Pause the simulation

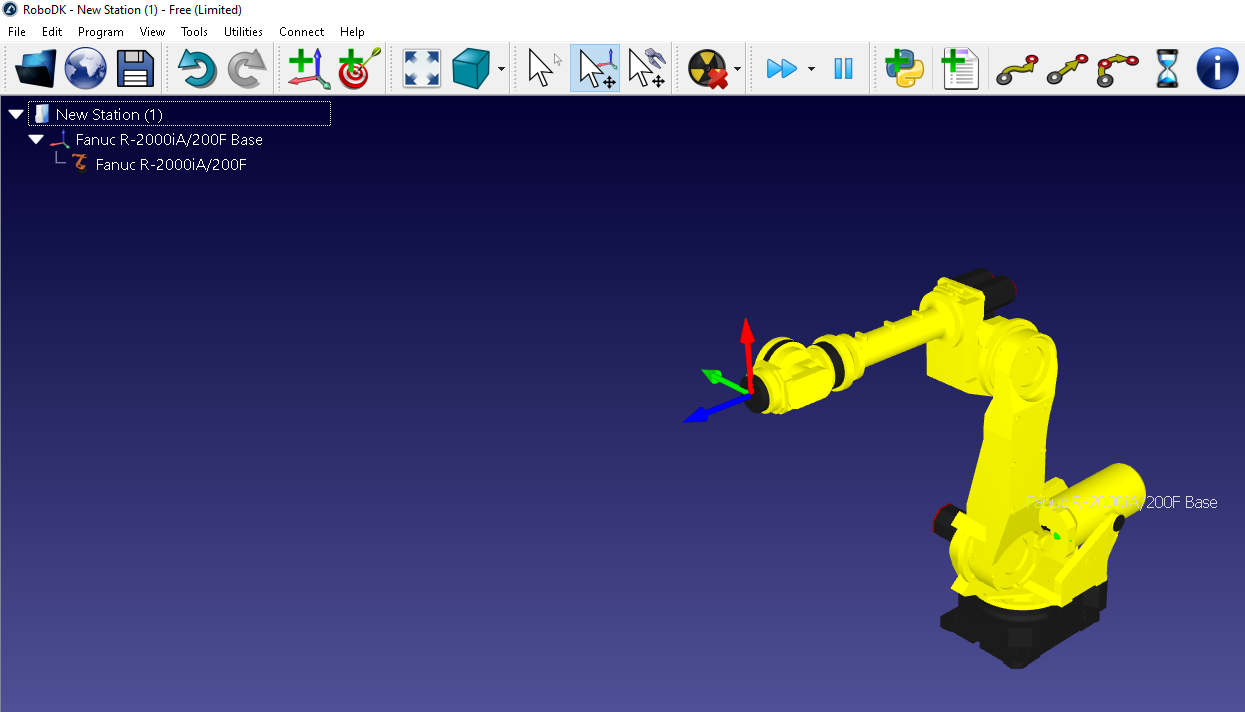(x=843, y=69)
